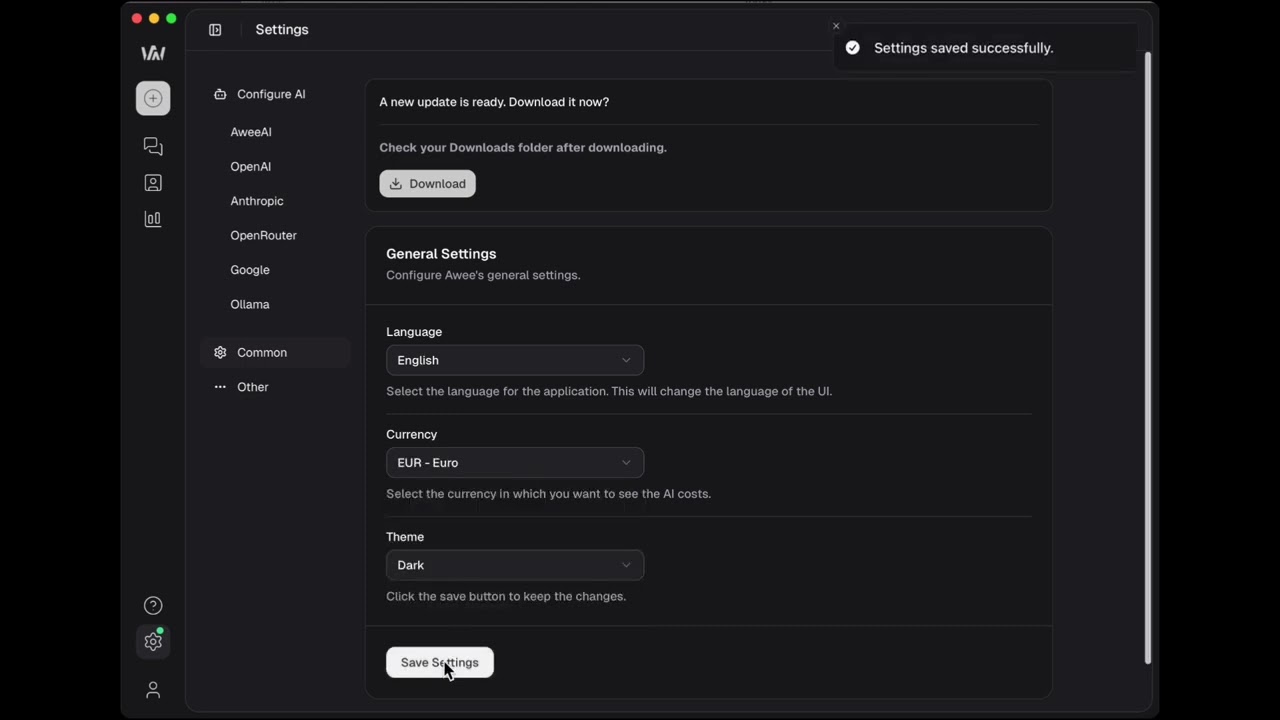Viewport: 1280px width, 720px height.
Task: Click the Save Settings button
Action: click(x=439, y=662)
